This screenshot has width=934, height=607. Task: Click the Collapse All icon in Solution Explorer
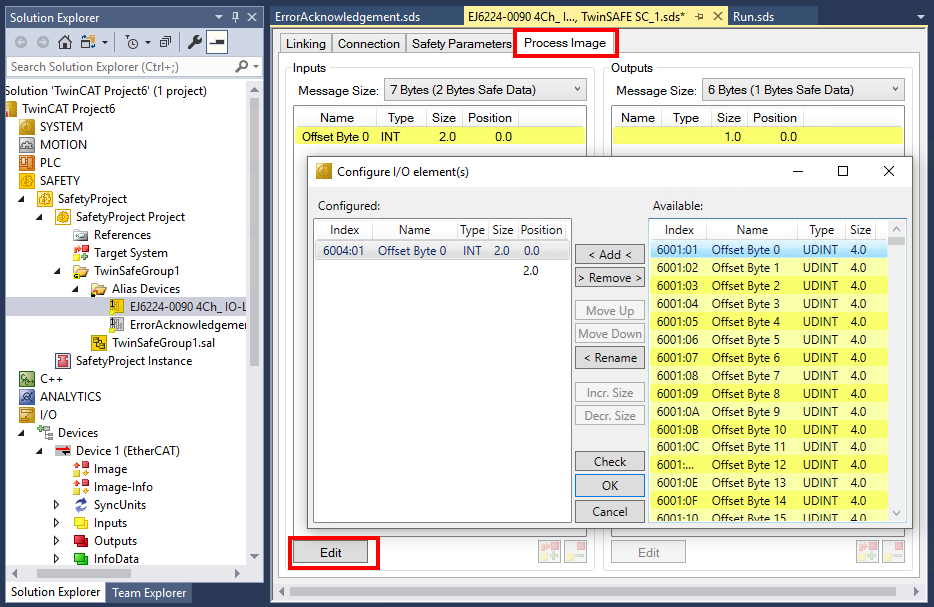(166, 42)
